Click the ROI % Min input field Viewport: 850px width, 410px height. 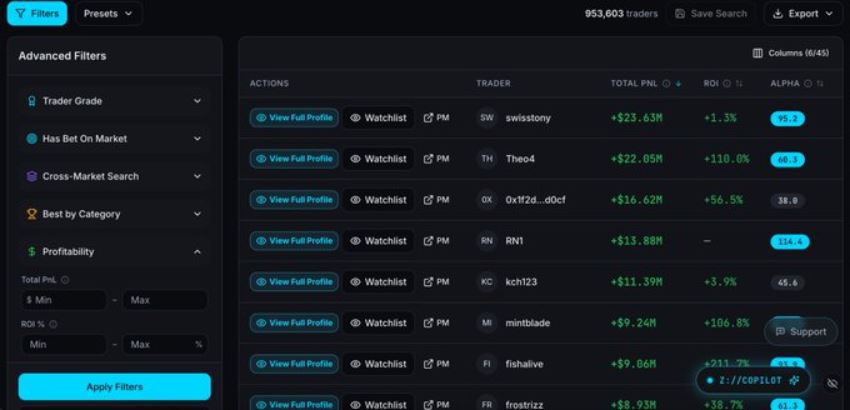coord(64,344)
